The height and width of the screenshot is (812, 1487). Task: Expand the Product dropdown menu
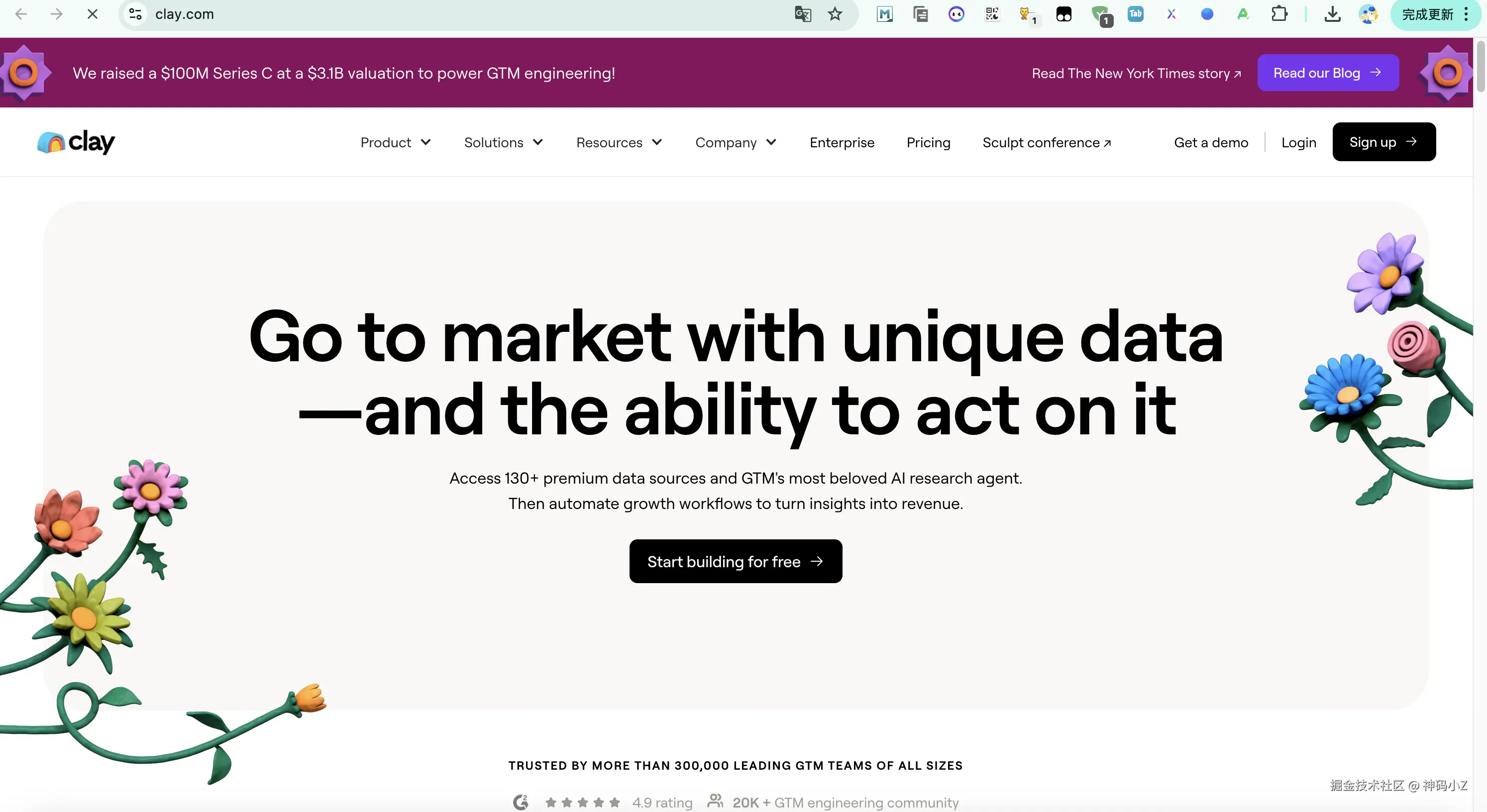point(396,142)
